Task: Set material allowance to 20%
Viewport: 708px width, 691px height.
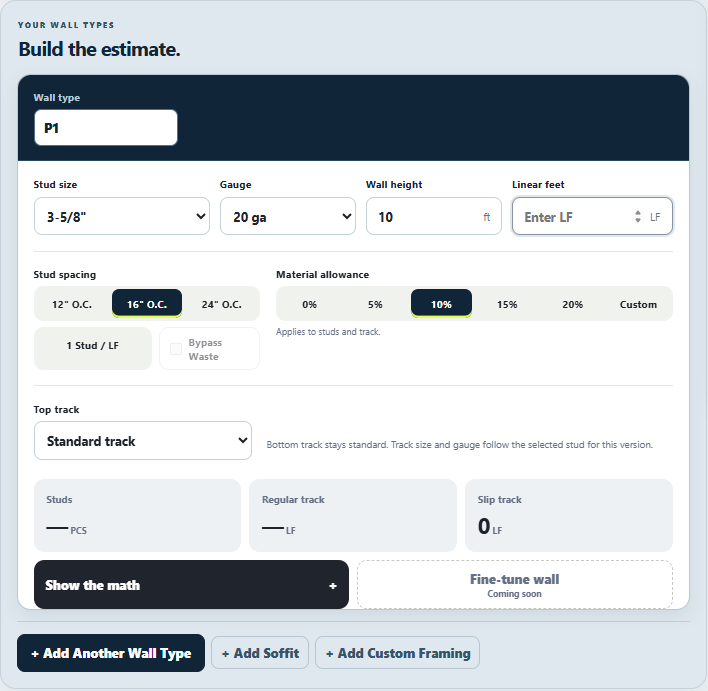Action: [572, 304]
